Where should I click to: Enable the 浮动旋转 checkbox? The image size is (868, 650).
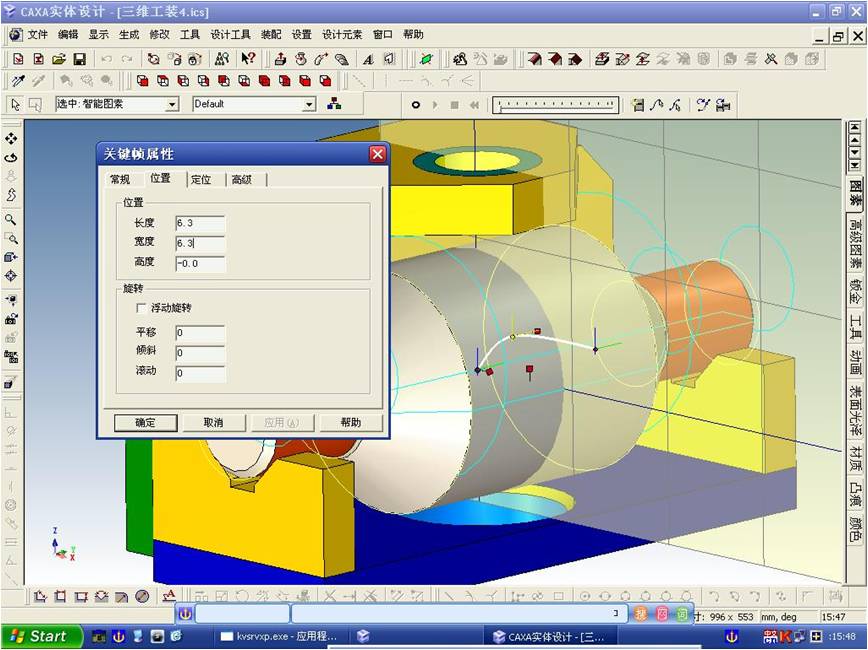pyautogui.click(x=141, y=308)
